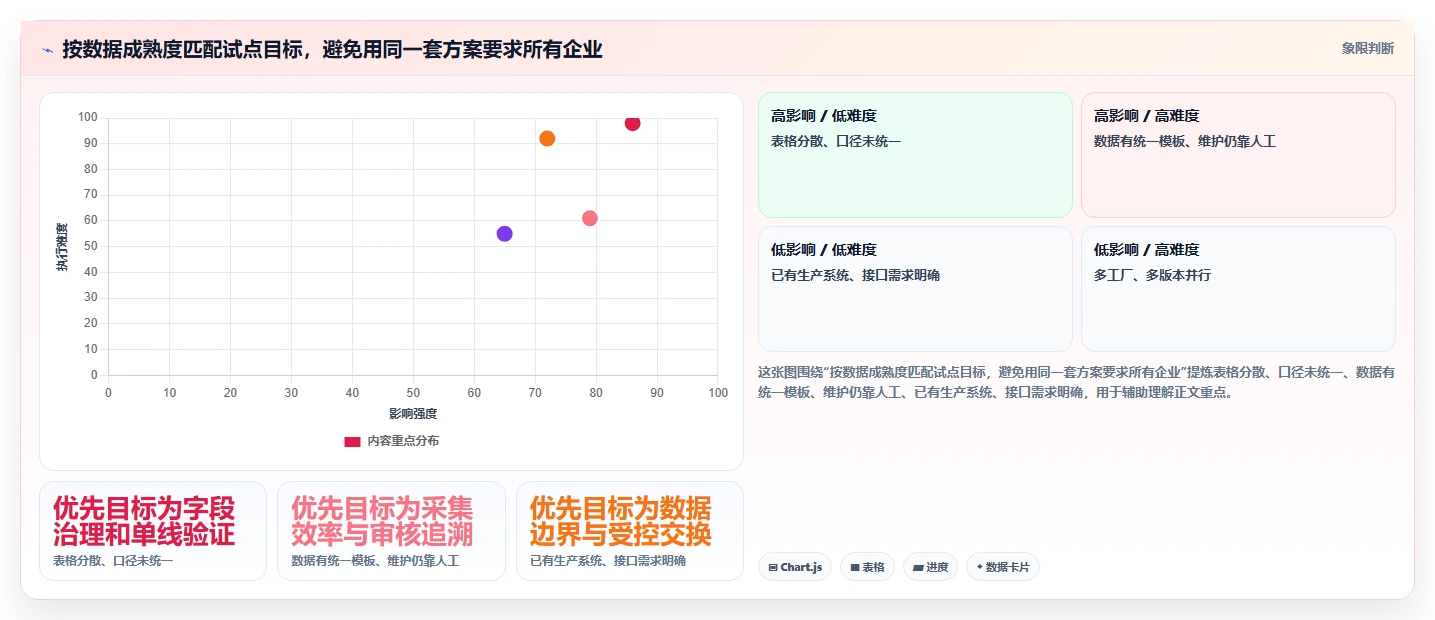Click the lightning icon beside the title
Viewport: 1435px width, 620px height.
(47, 49)
